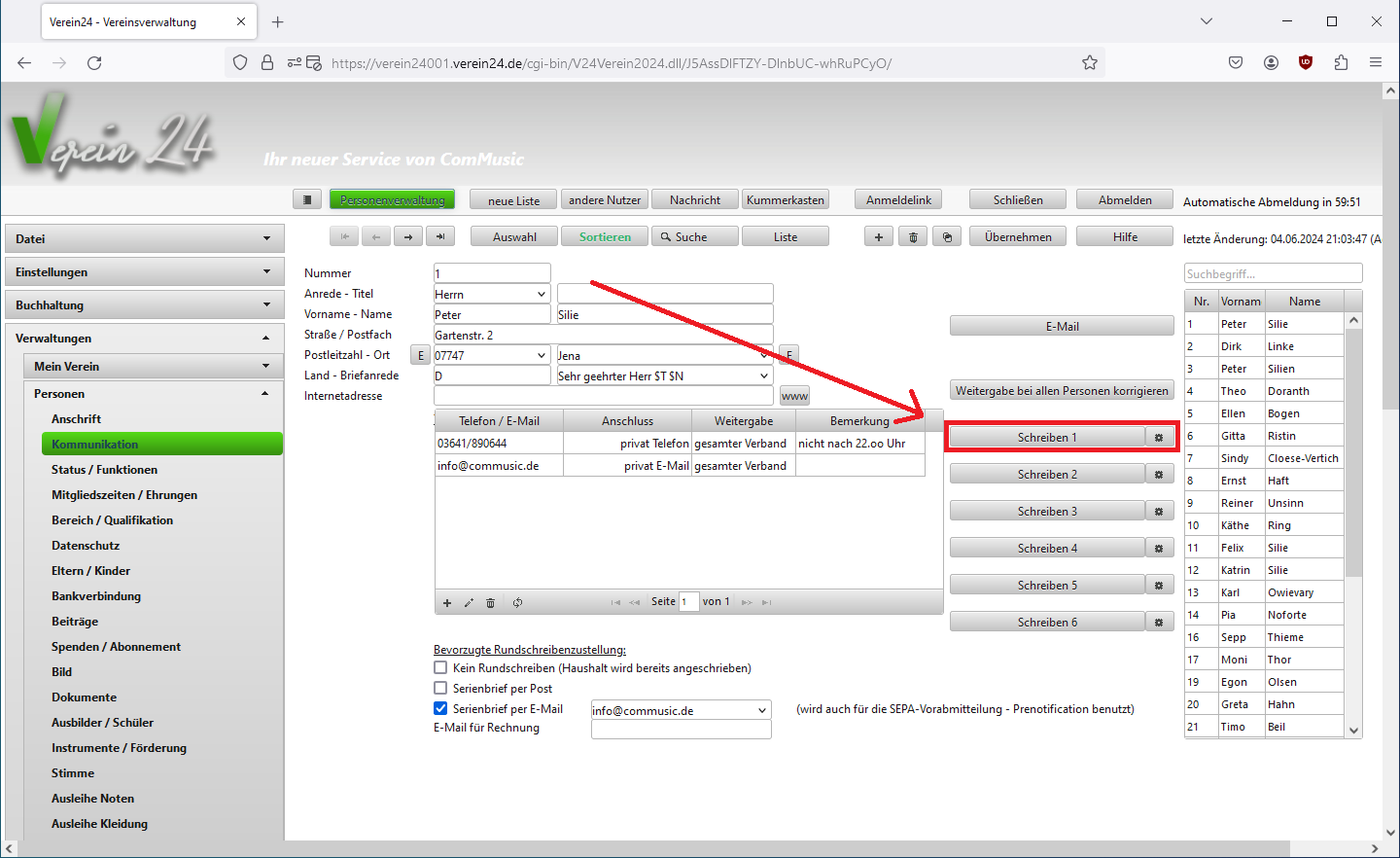Open Anschrift in the sidebar
Viewport: 1400px width, 858px height.
pos(76,419)
